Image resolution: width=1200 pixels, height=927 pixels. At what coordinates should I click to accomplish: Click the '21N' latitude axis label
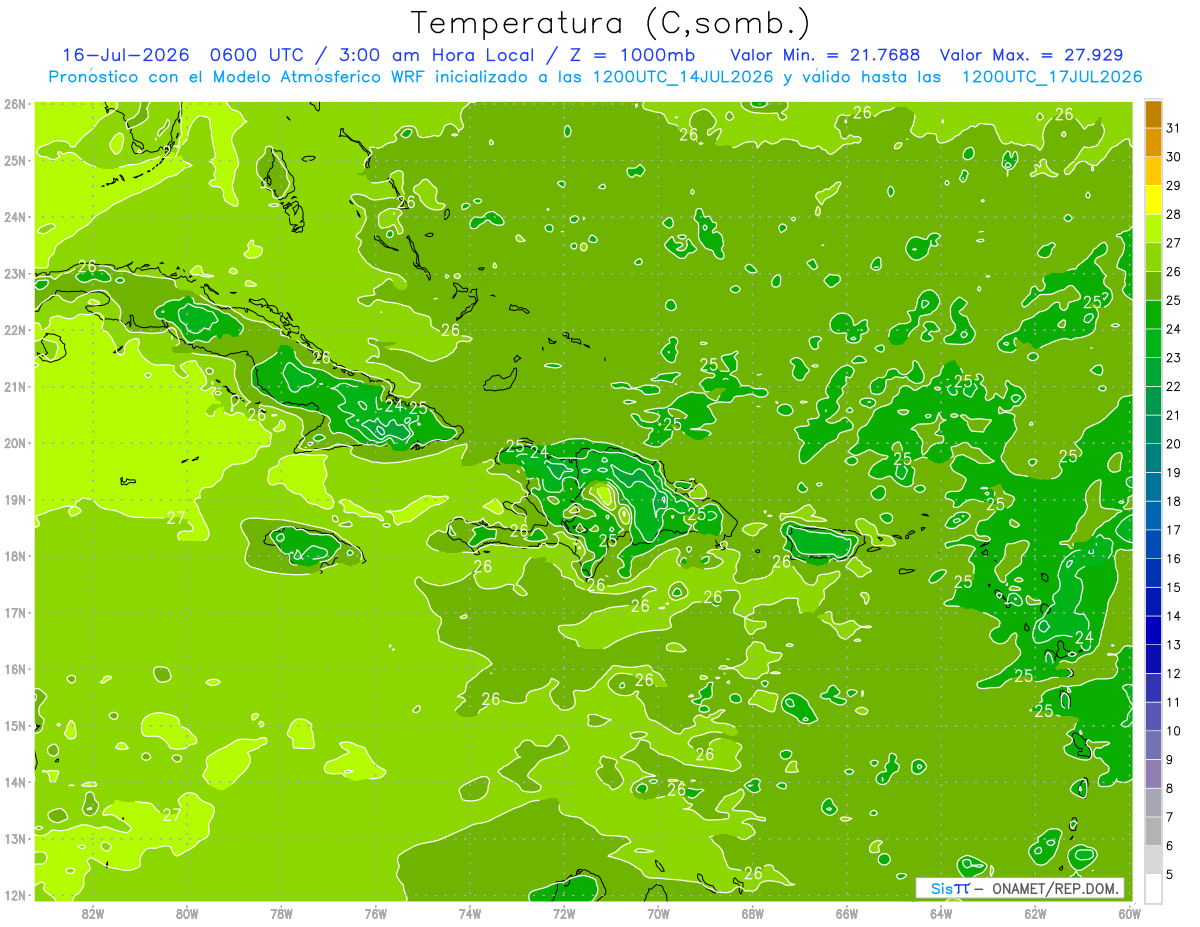coord(14,386)
